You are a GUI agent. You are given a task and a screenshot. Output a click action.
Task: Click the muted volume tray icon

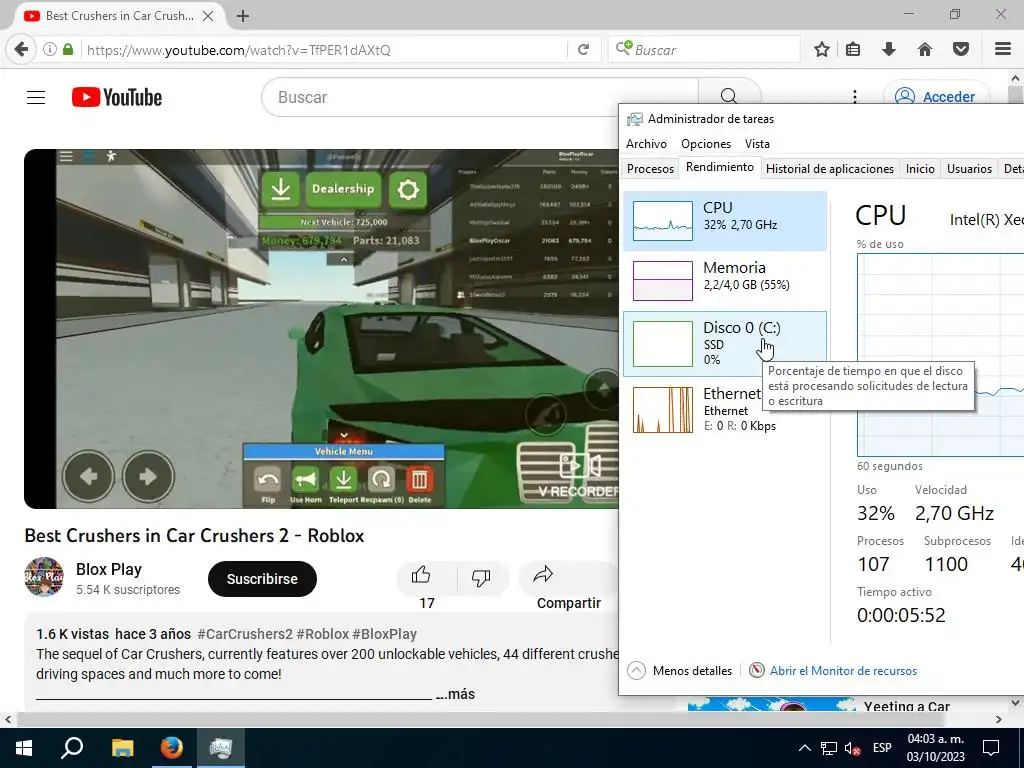(x=852, y=748)
